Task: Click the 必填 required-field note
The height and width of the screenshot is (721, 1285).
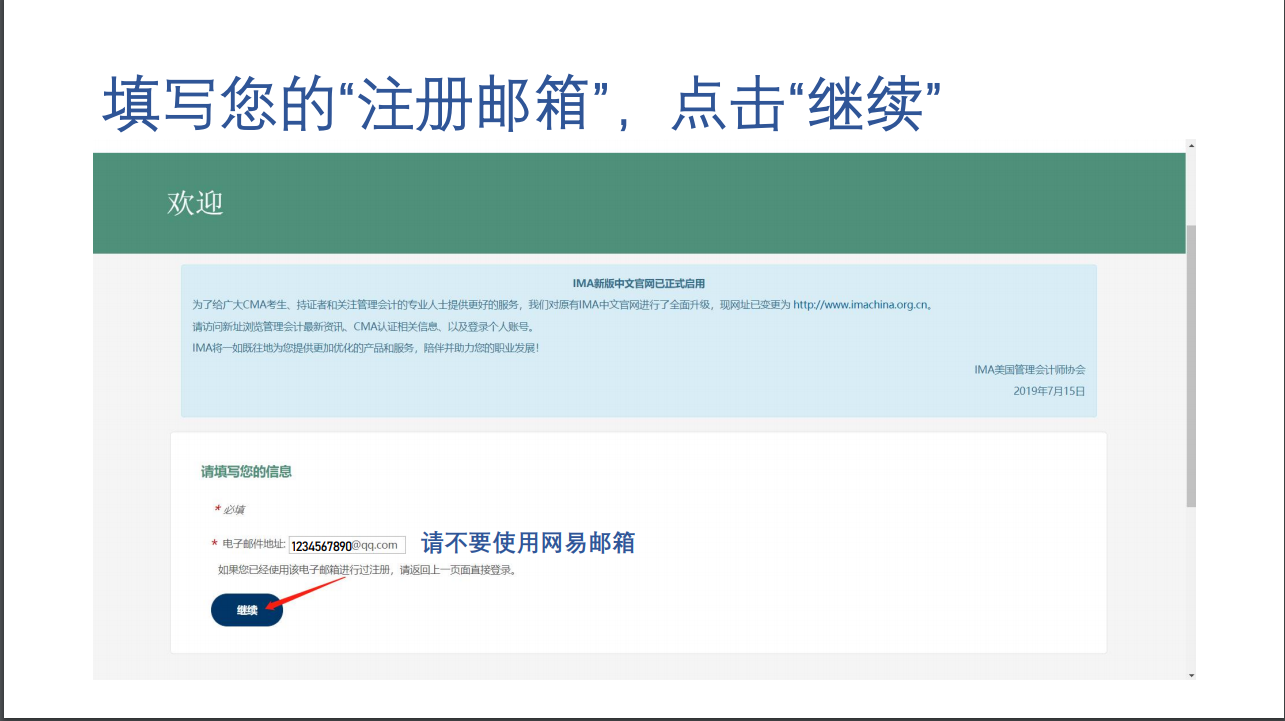Action: pos(233,509)
